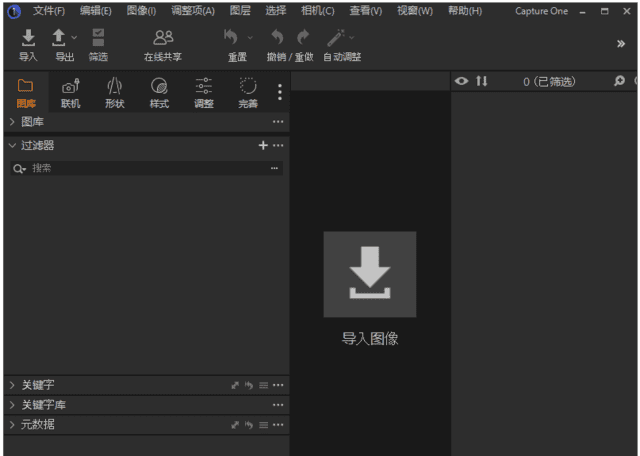This screenshot has width=640, height=456.
Task: Expand the 元数据 panel chevron
Action: [x=12, y=425]
